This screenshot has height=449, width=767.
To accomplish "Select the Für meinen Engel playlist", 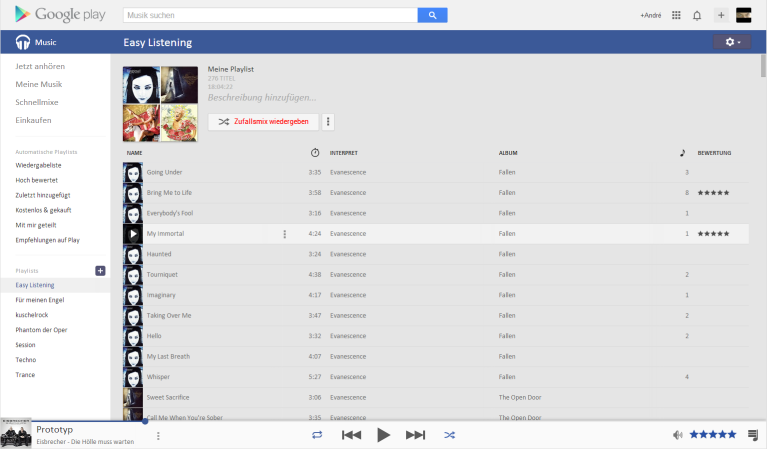I will coord(40,300).
